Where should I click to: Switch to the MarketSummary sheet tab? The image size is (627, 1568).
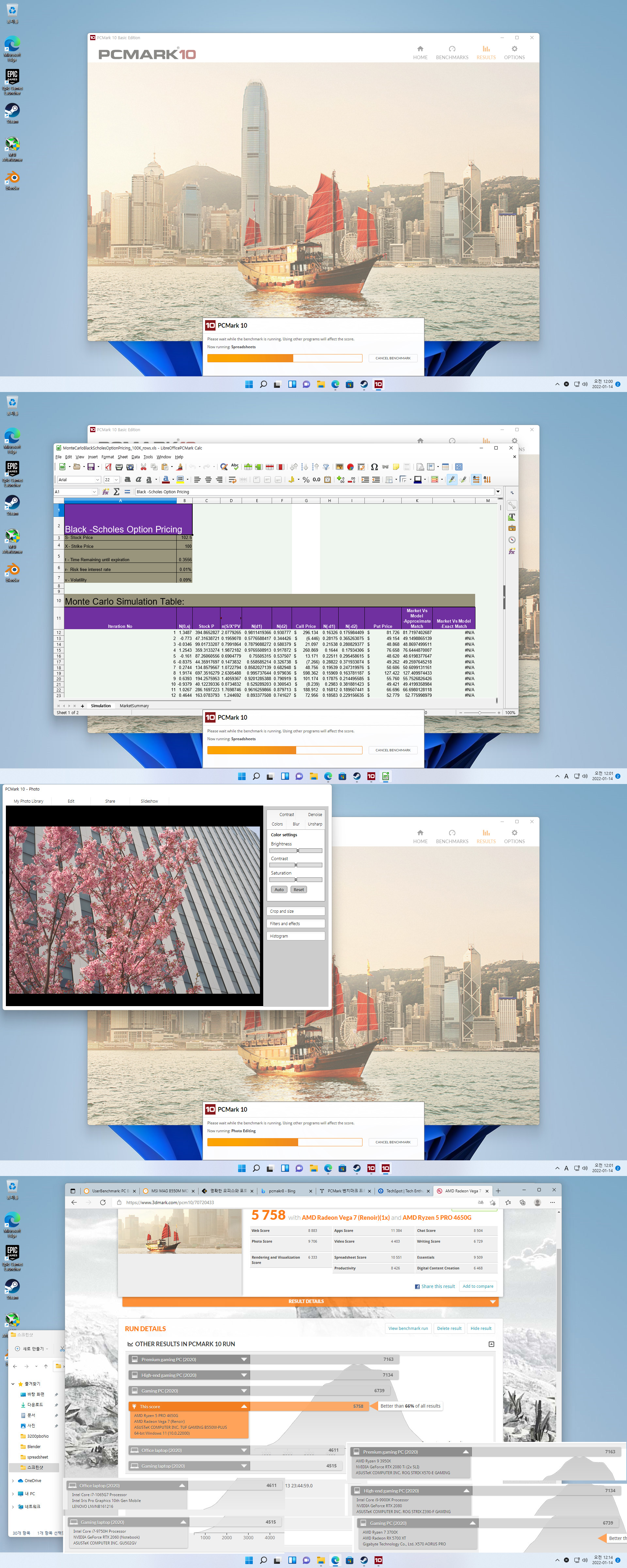pos(134,706)
